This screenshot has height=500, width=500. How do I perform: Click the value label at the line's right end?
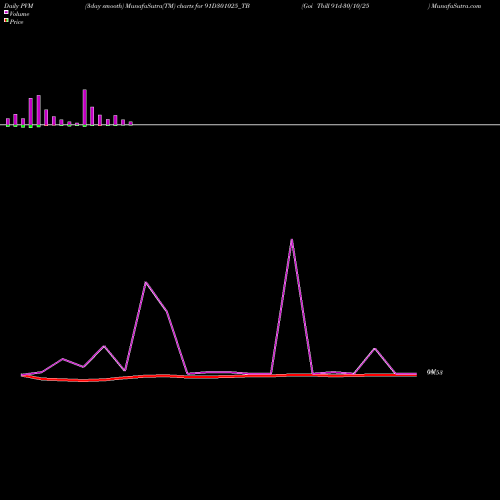435,373
